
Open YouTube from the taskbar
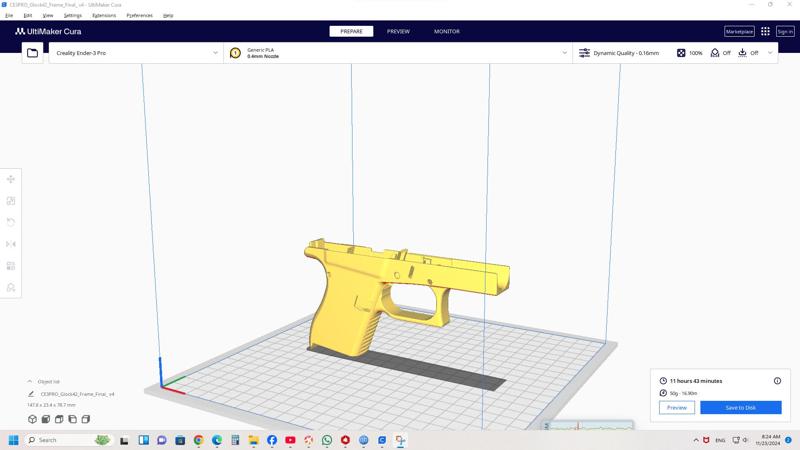coord(290,440)
